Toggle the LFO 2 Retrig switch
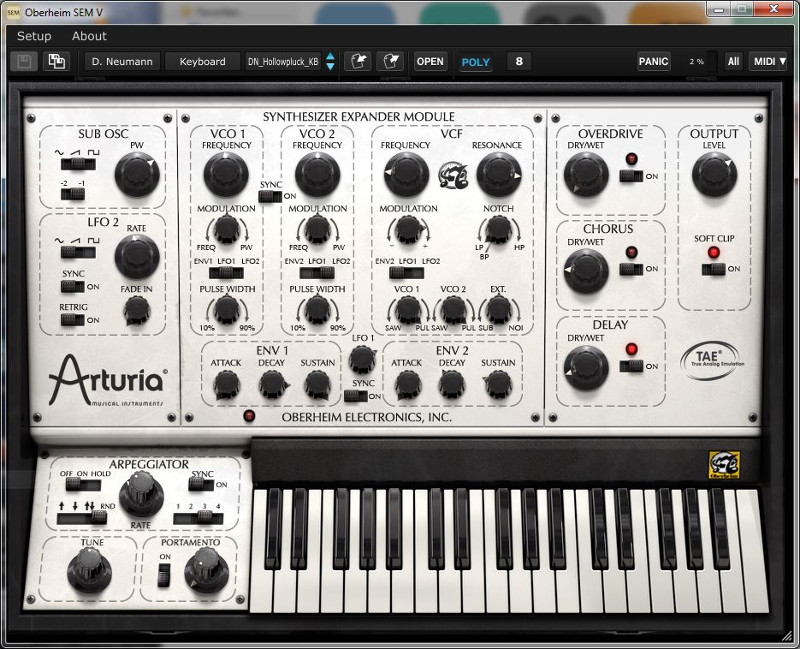This screenshot has height=649, width=800. [x=72, y=320]
